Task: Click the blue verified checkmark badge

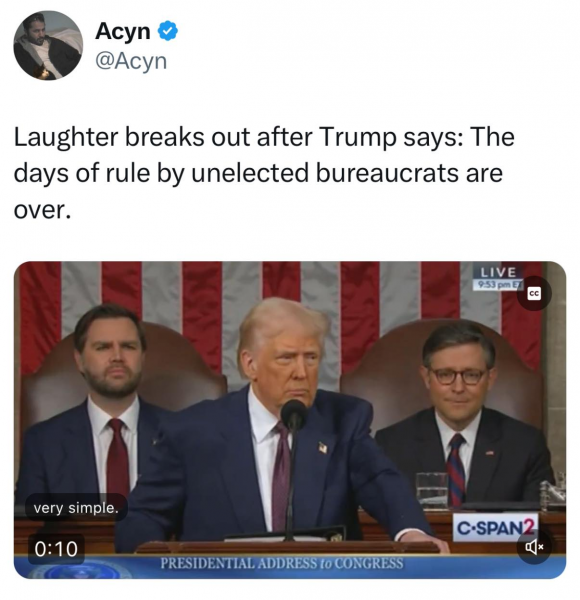Action: tap(168, 31)
